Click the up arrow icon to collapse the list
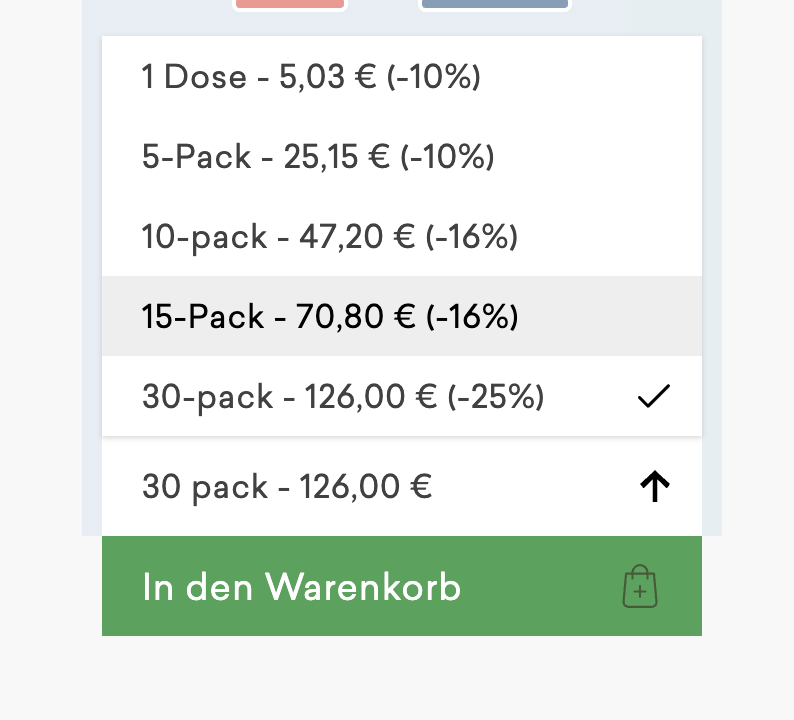 654,487
